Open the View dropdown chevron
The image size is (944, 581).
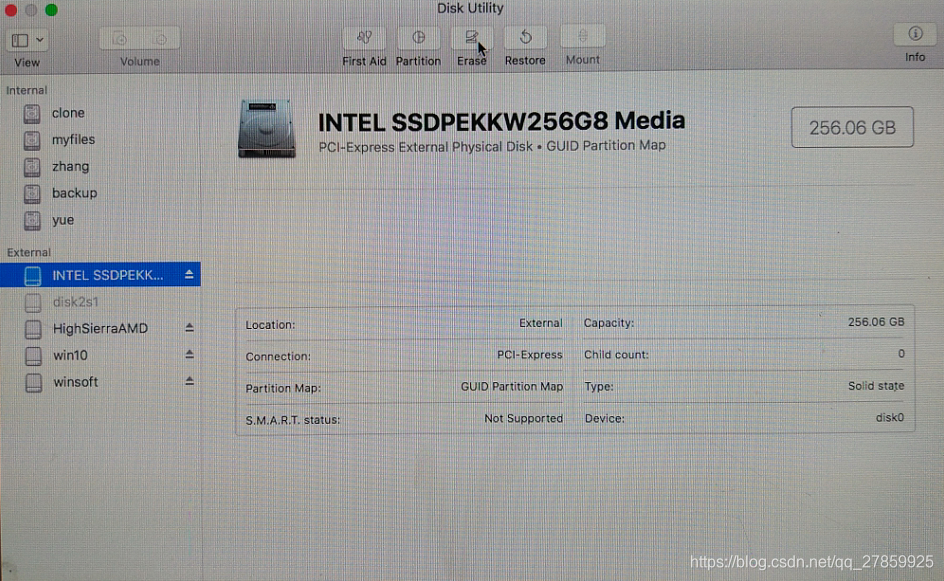point(40,40)
